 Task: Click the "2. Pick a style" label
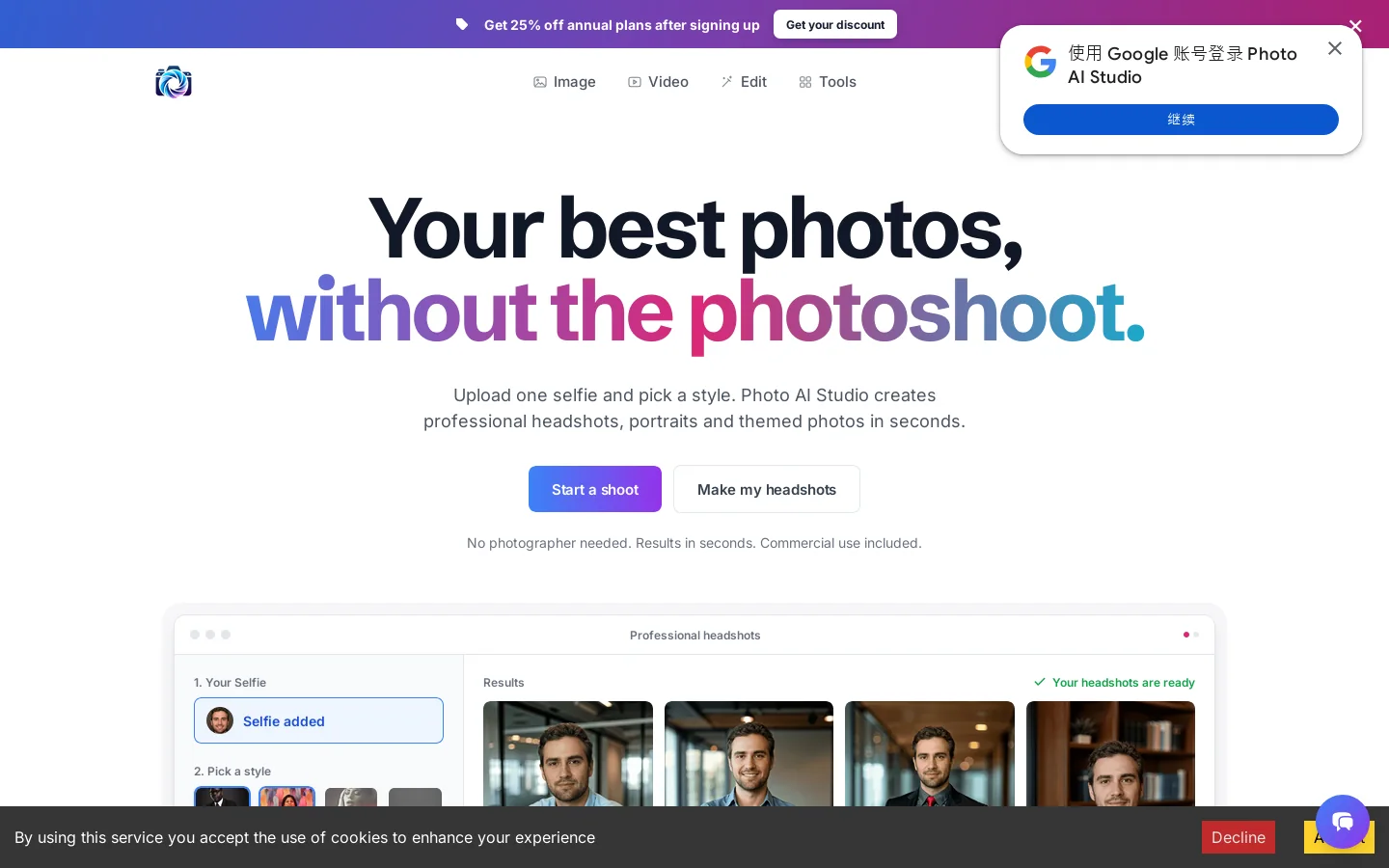click(x=232, y=772)
